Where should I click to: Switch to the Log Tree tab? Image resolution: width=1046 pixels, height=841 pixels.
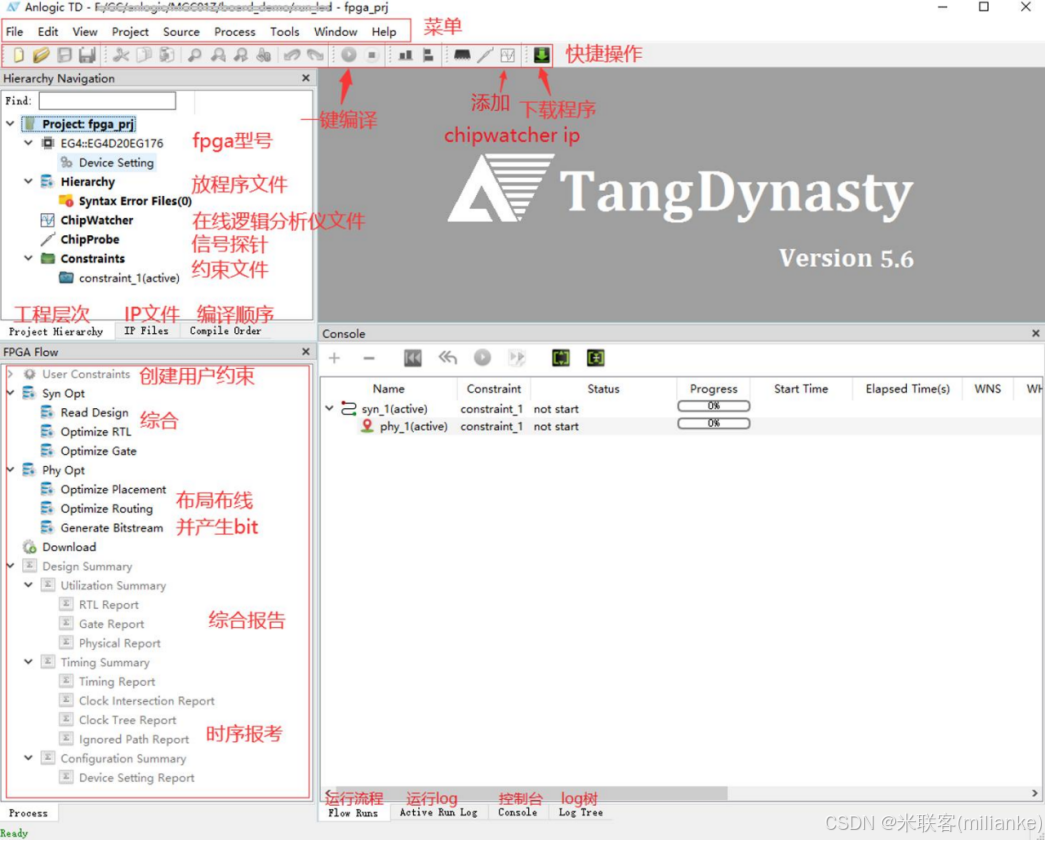coord(580,812)
